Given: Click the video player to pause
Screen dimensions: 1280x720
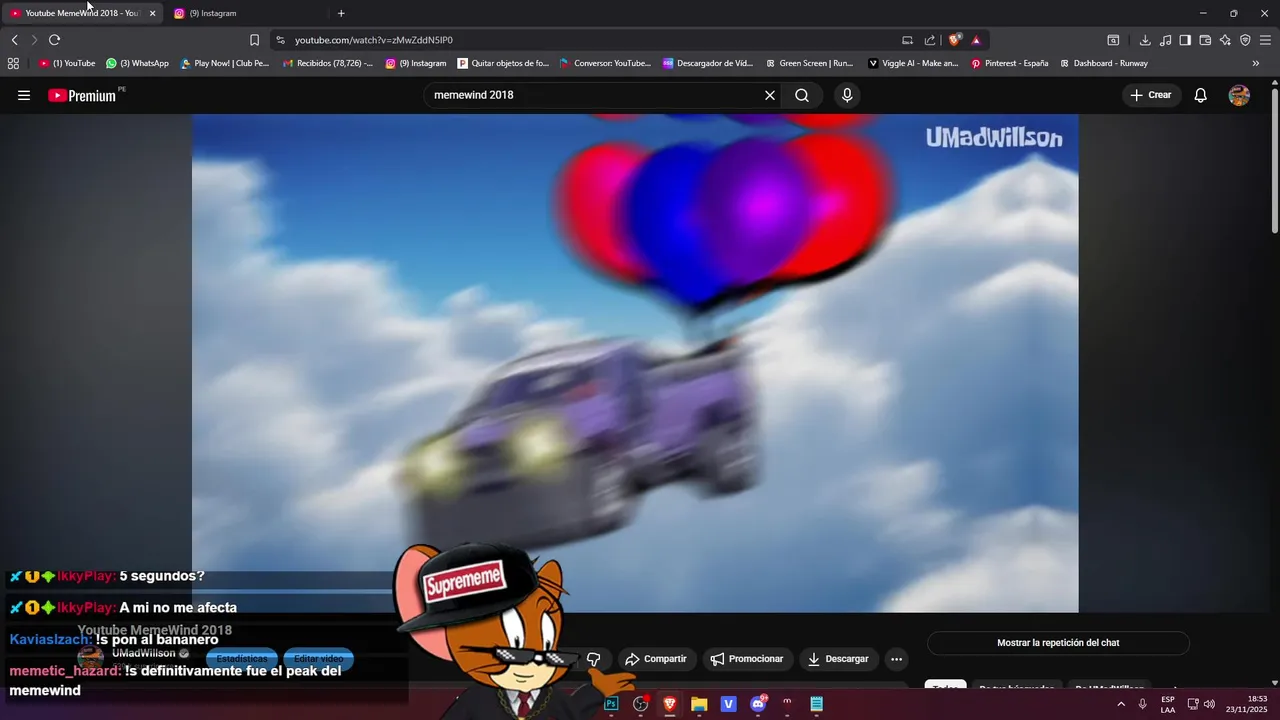Looking at the screenshot, I should click(635, 362).
